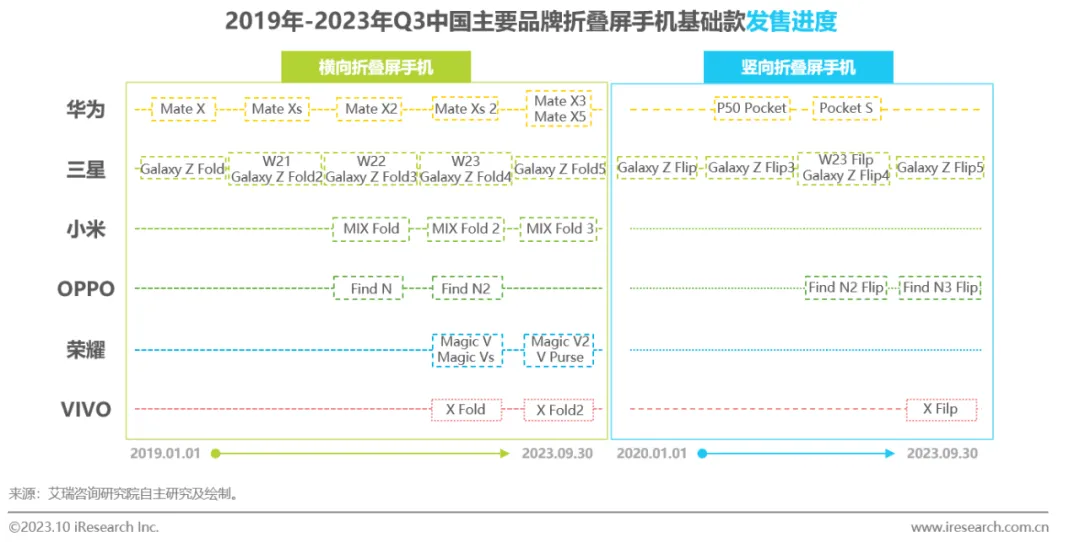Select the 荣耀 row label
The width and height of the screenshot is (1080, 543).
85,349
